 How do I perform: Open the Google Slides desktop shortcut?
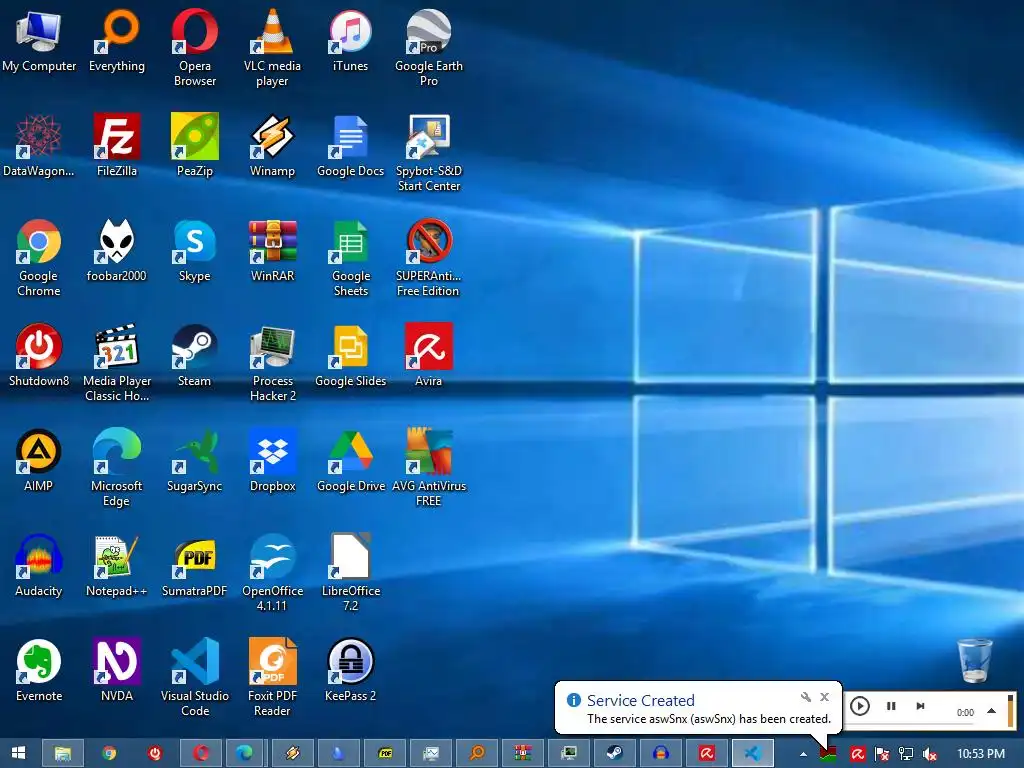coord(351,355)
